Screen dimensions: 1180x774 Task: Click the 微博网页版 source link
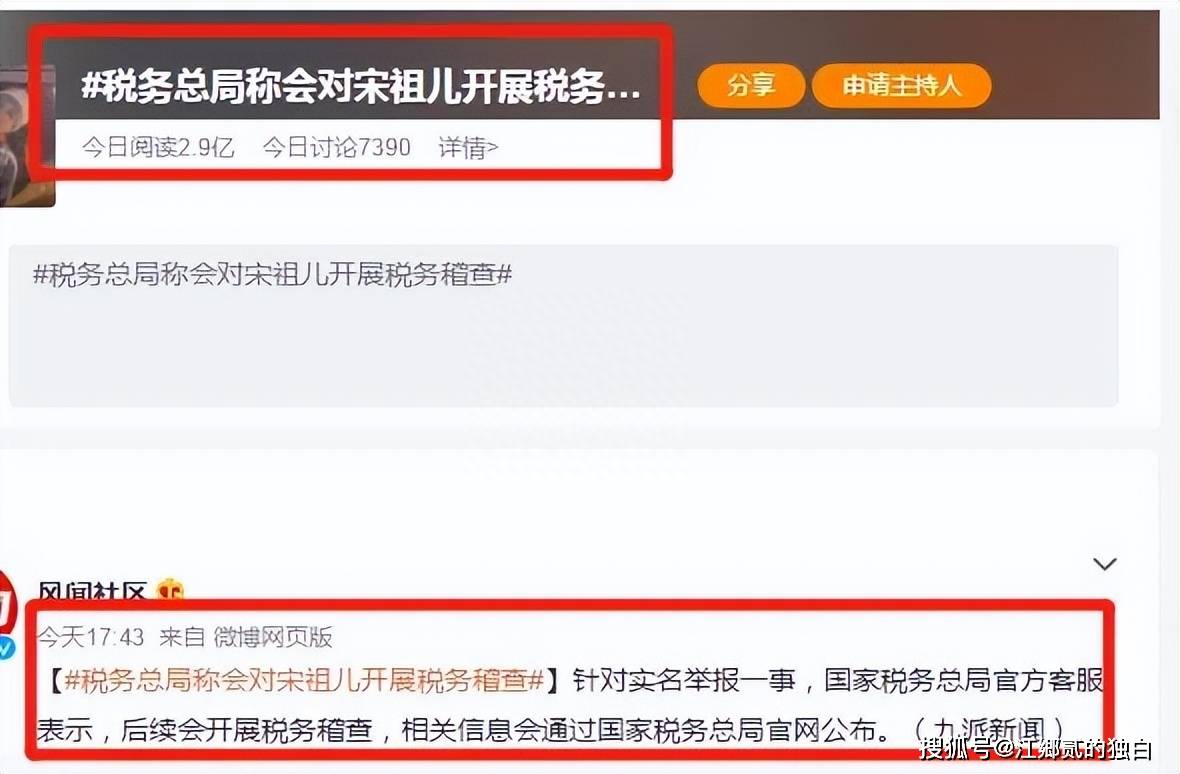[272, 638]
